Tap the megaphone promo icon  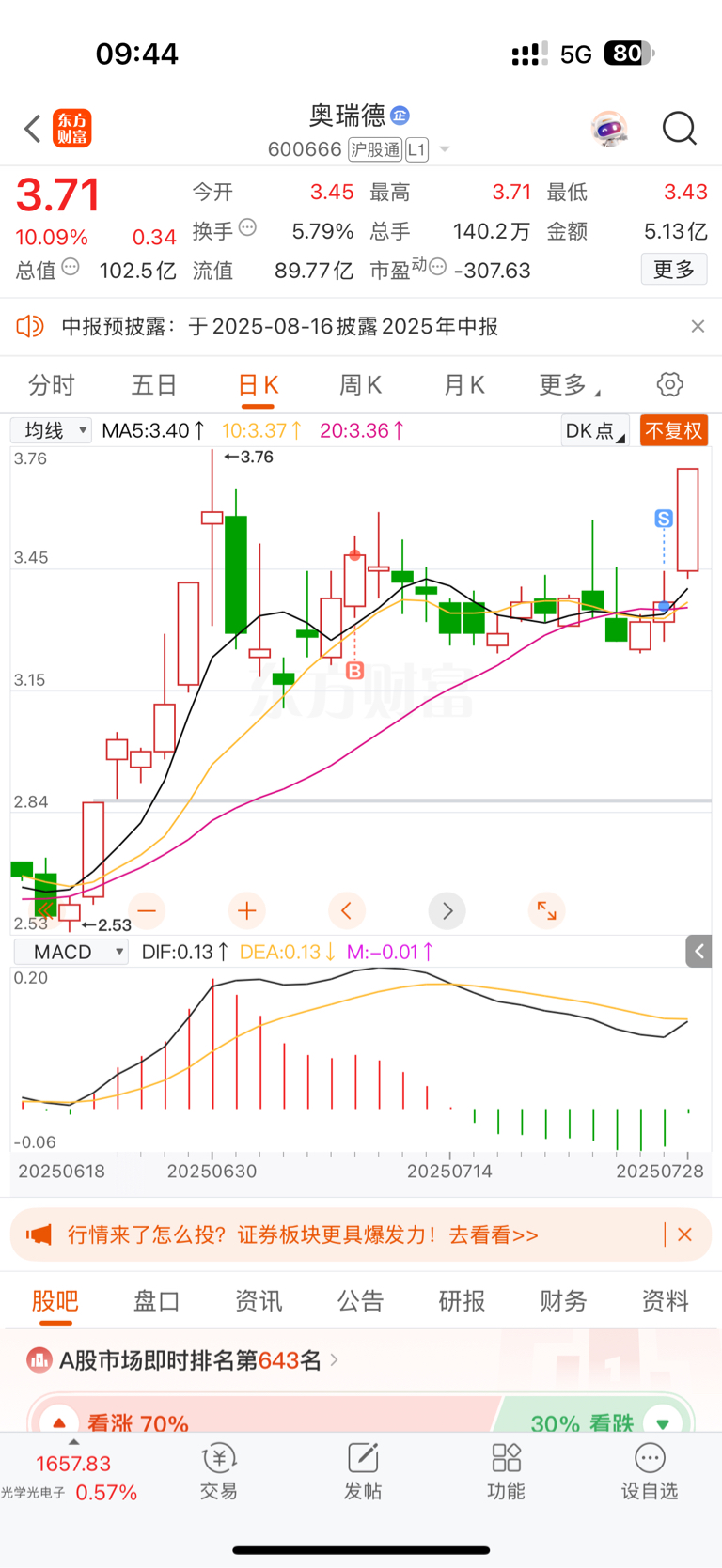(x=39, y=1234)
